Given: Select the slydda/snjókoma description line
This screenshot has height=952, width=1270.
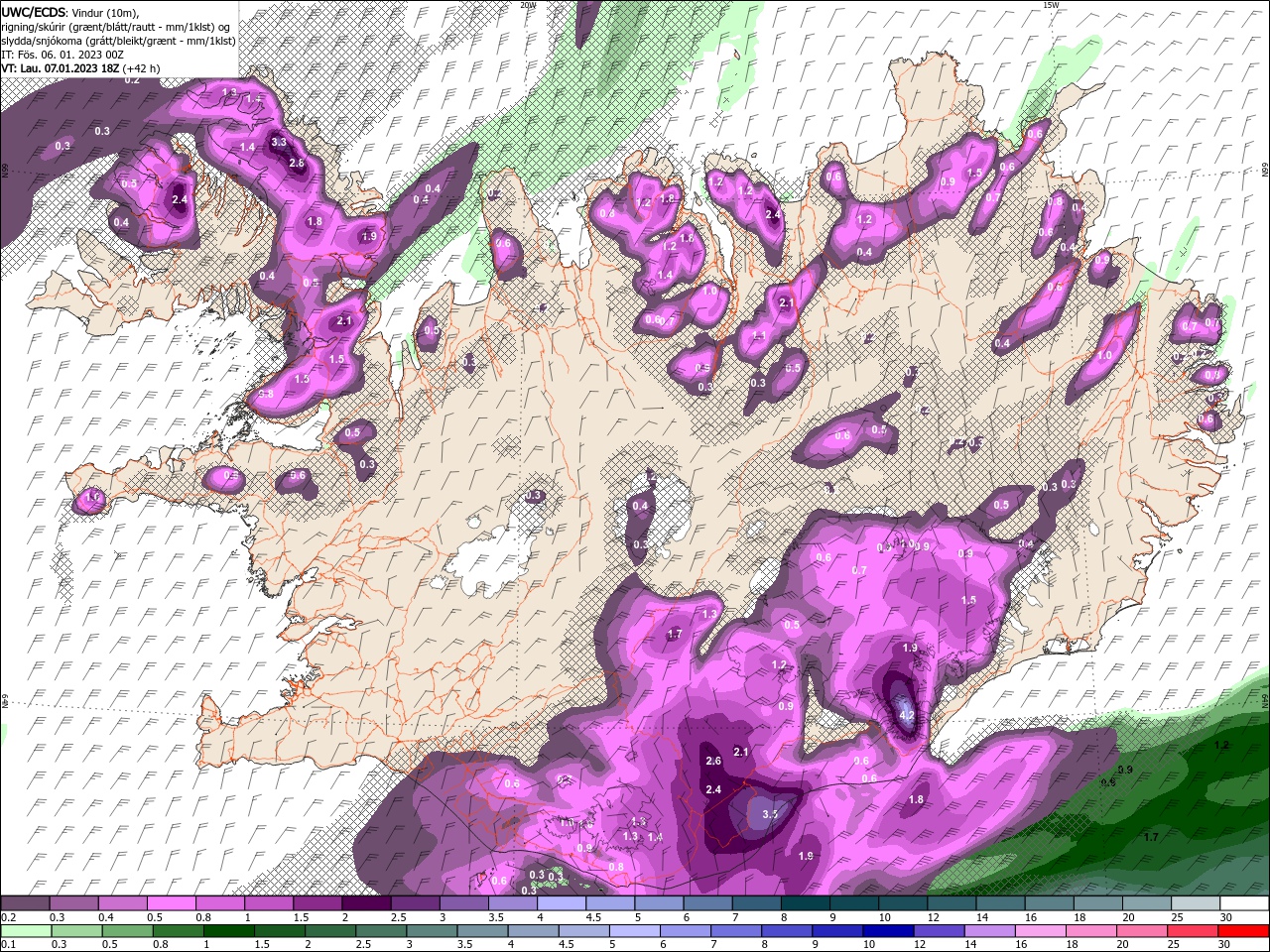Looking at the screenshot, I should [x=117, y=40].
